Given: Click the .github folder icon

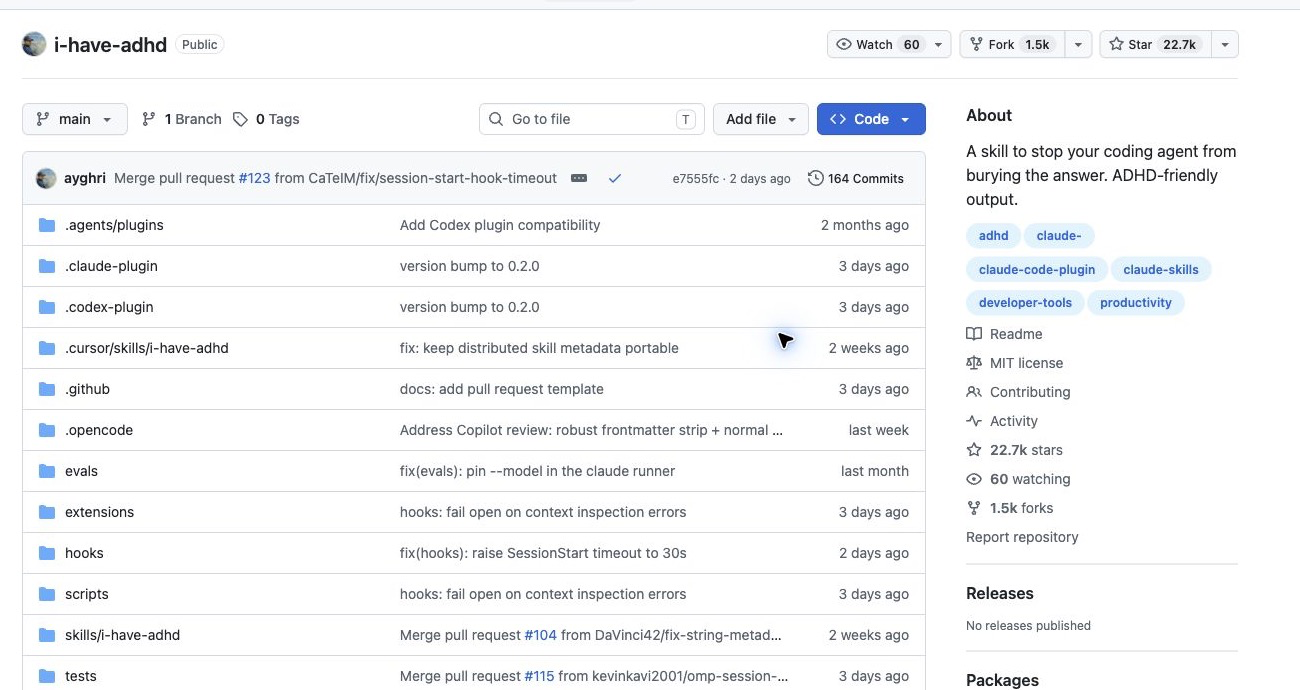Looking at the screenshot, I should click(x=47, y=389).
